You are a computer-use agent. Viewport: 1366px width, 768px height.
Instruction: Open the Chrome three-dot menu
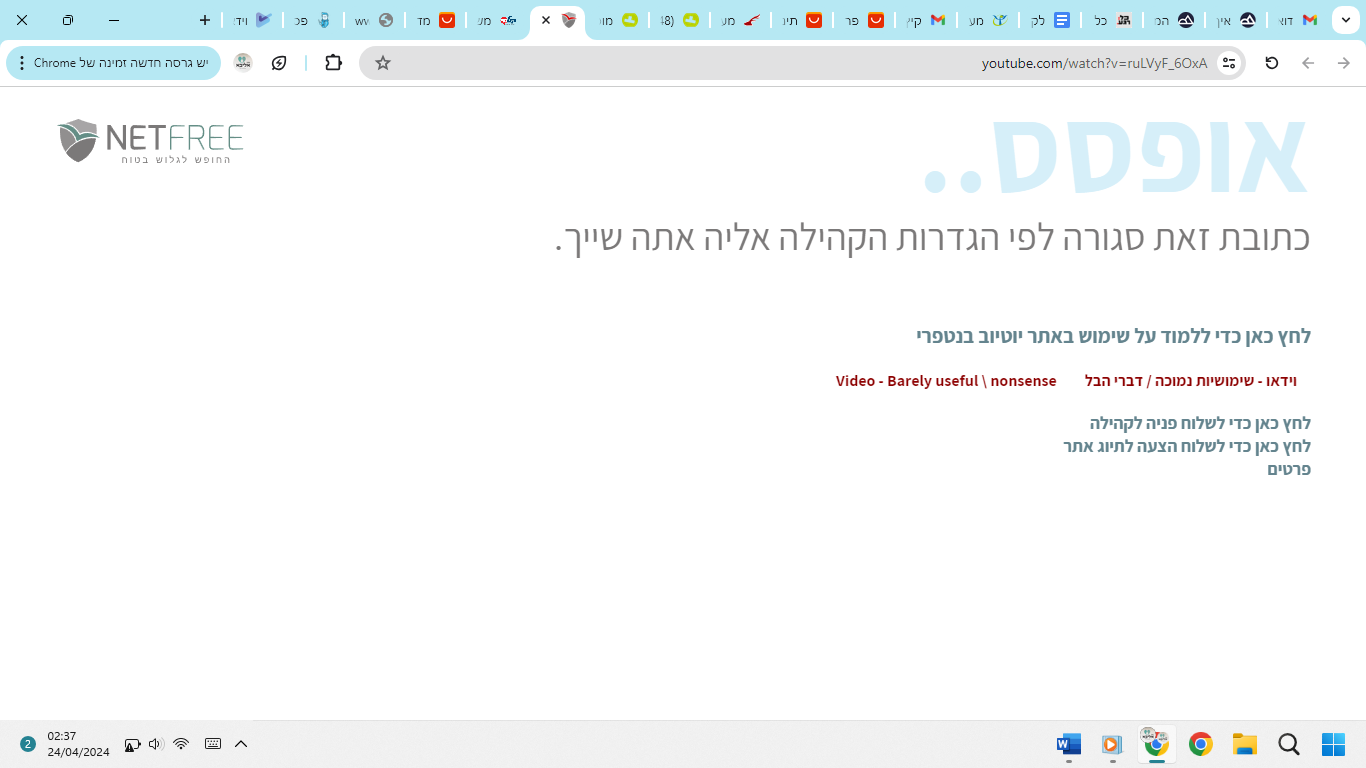20,62
